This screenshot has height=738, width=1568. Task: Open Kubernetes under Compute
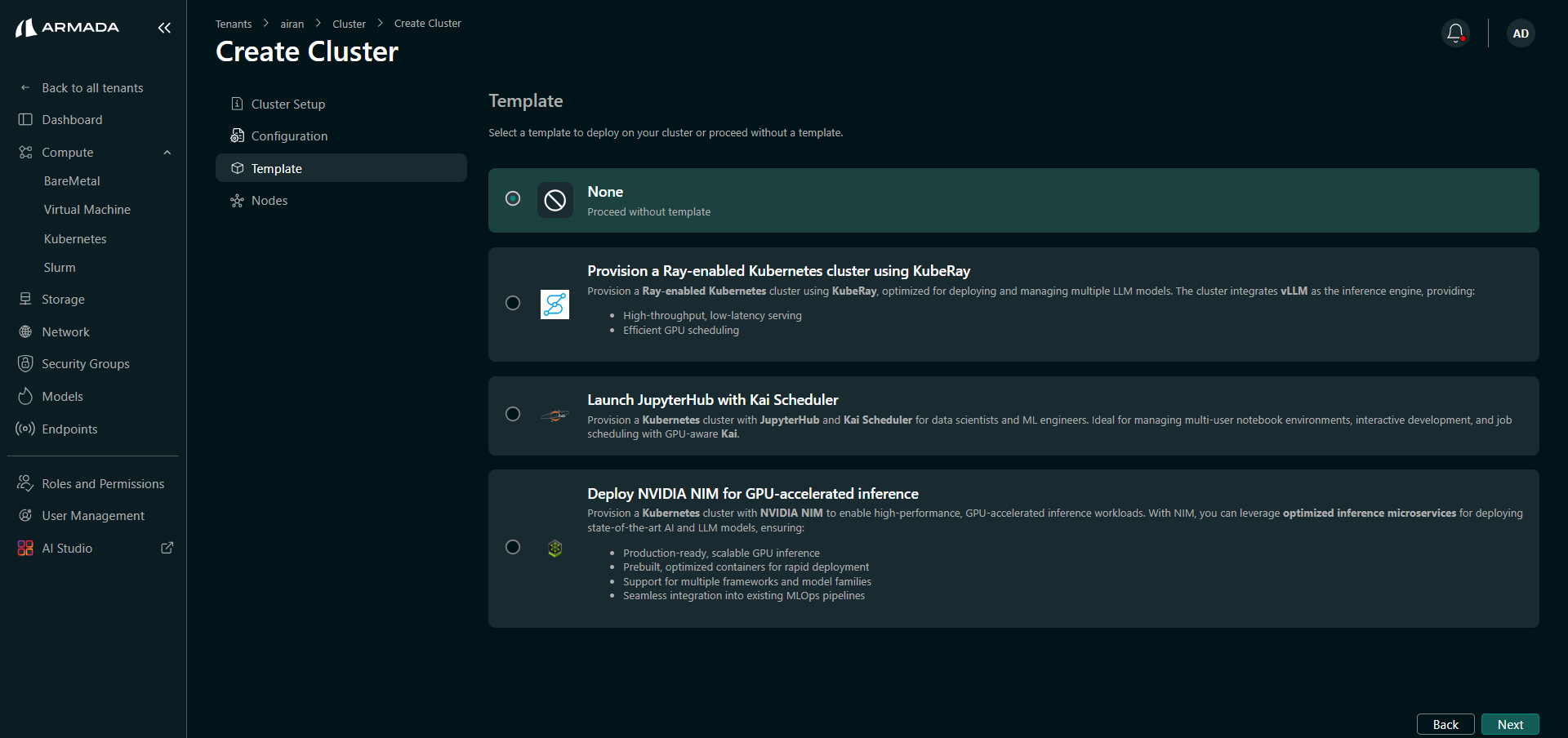[x=75, y=238]
